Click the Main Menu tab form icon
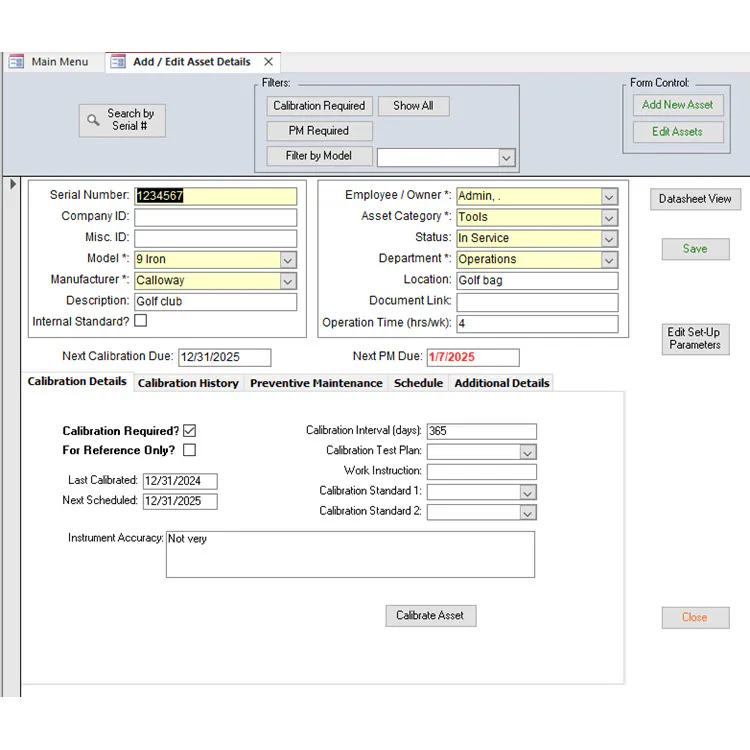This screenshot has height=750, width=750. [16, 62]
